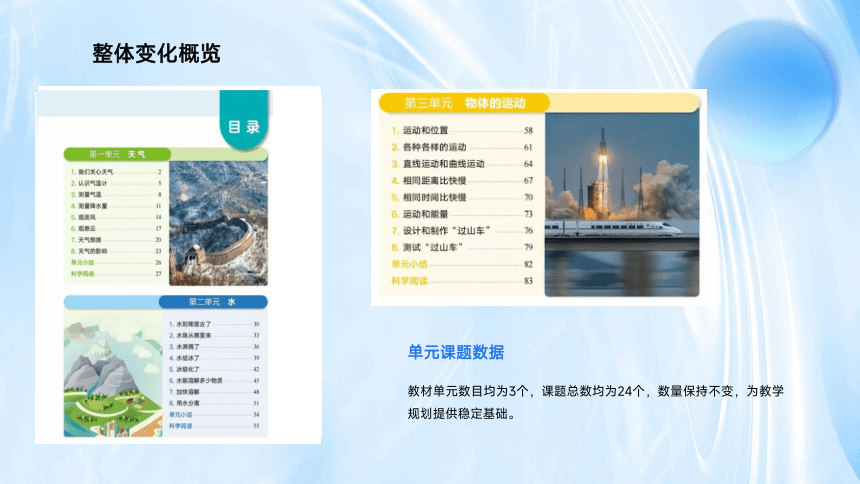Click lesson 2. 认识气温计
Screen dimensions: 860x484
[x=116, y=183]
